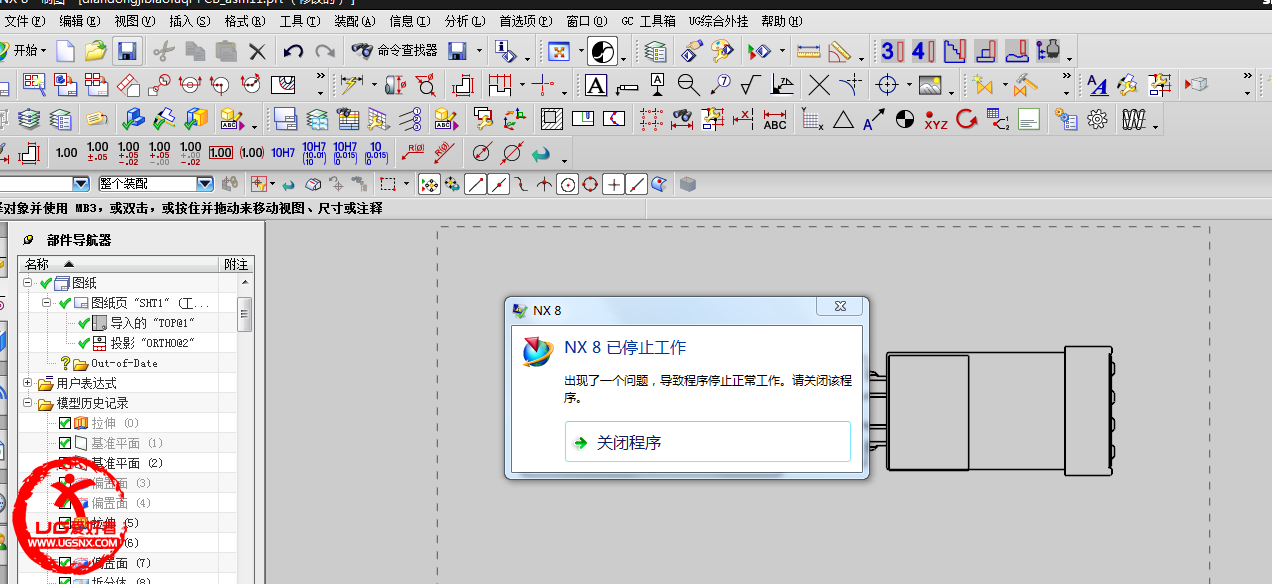Undo the last action
Viewport: 1272px width, 584px height.
[x=293, y=51]
